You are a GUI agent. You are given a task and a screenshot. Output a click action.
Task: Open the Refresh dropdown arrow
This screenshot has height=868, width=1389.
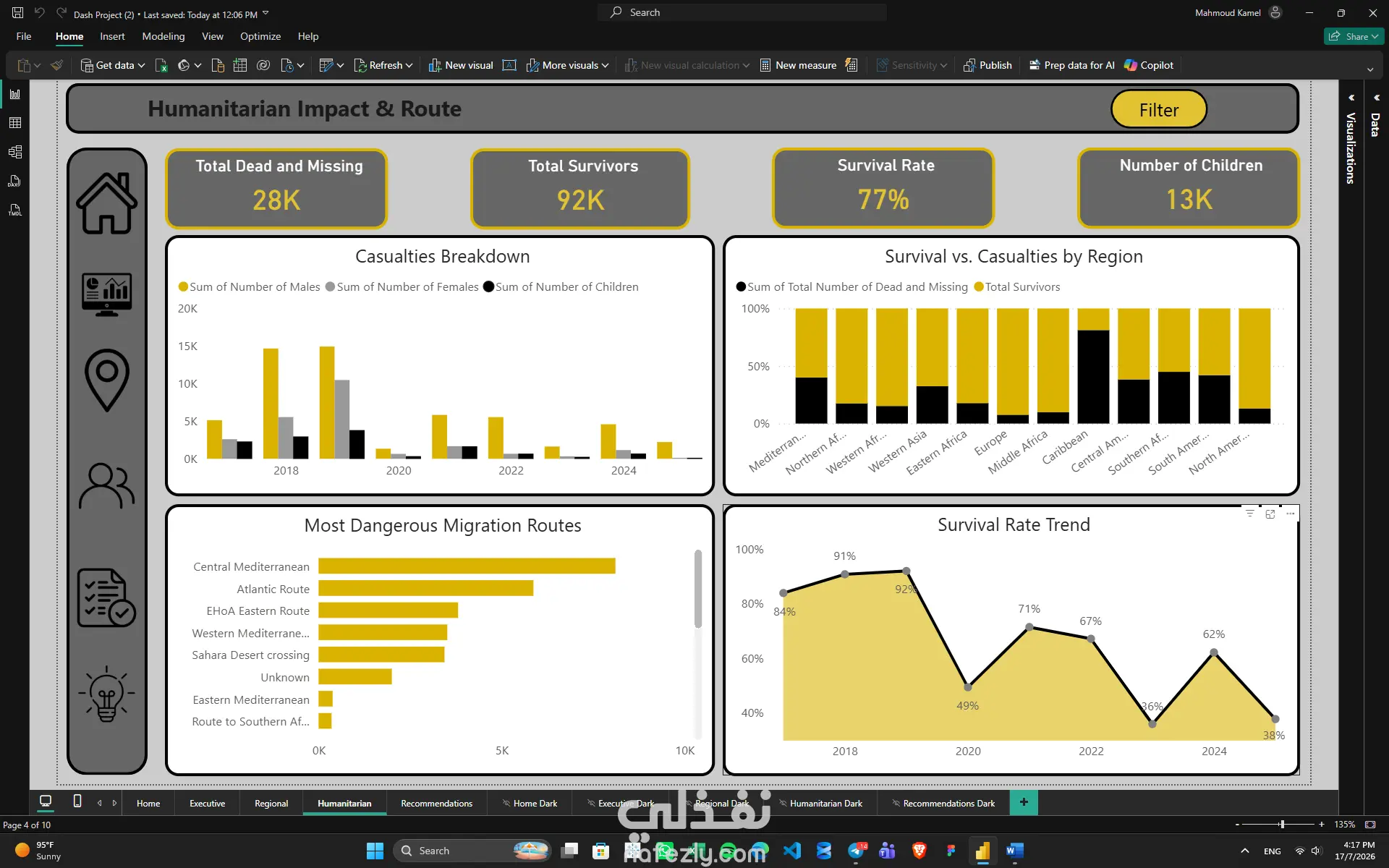point(409,65)
